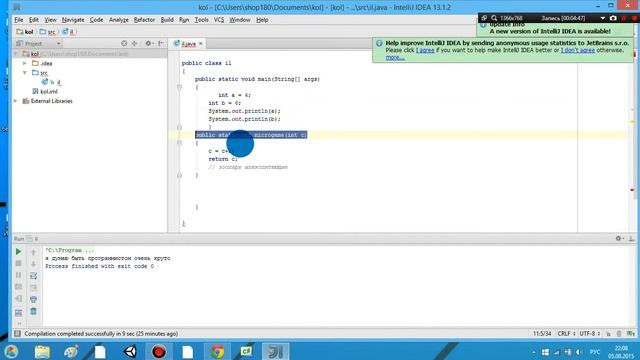
Task: Click the Stop process icon in Run panel
Action: (x=18, y=263)
